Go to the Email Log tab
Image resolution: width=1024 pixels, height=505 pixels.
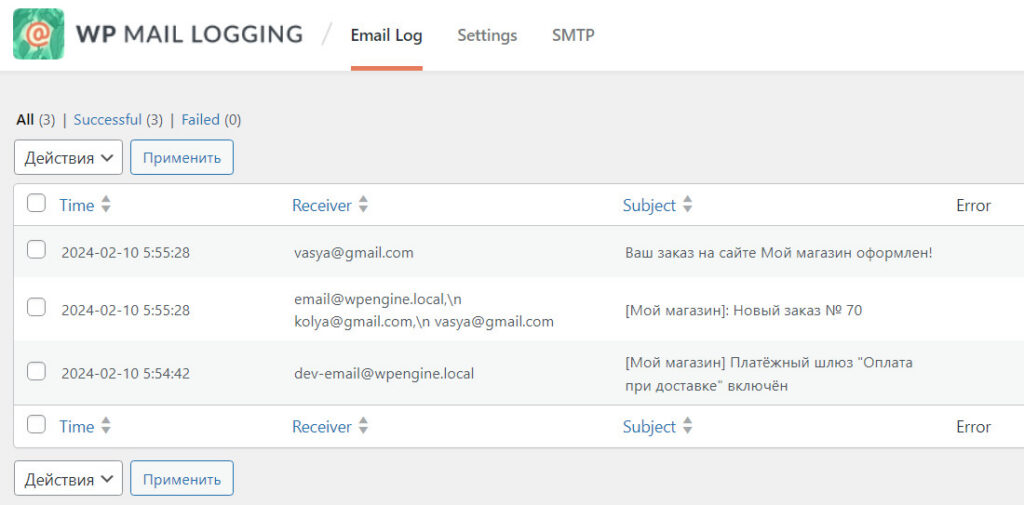click(x=386, y=35)
